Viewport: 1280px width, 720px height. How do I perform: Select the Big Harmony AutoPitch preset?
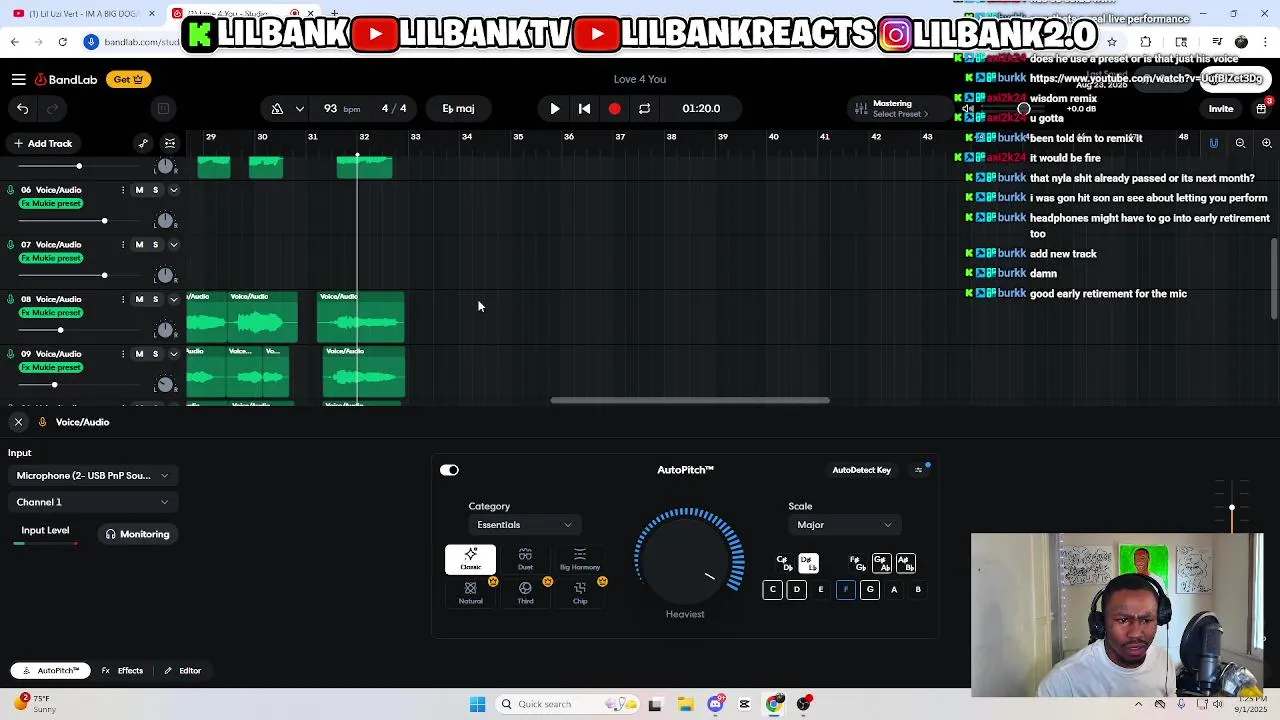pyautogui.click(x=580, y=560)
